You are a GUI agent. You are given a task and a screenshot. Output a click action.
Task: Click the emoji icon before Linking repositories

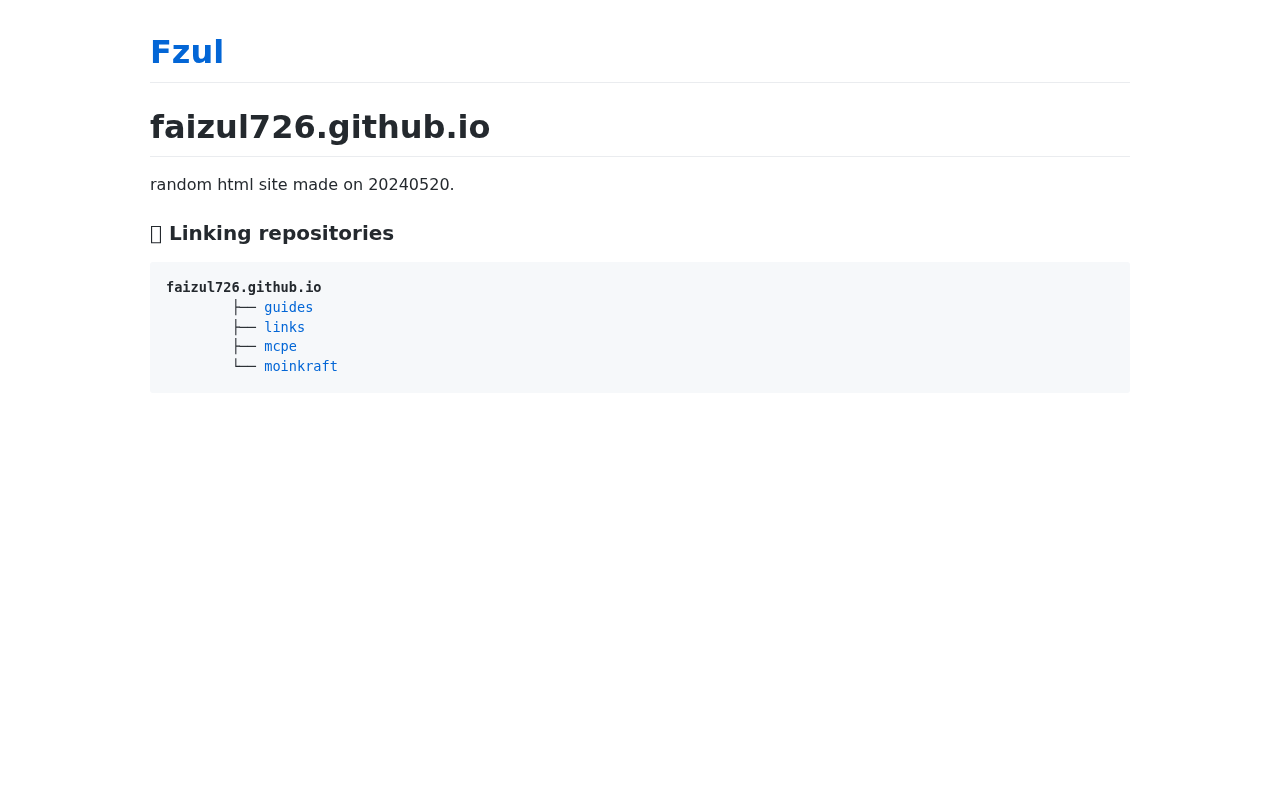(156, 234)
